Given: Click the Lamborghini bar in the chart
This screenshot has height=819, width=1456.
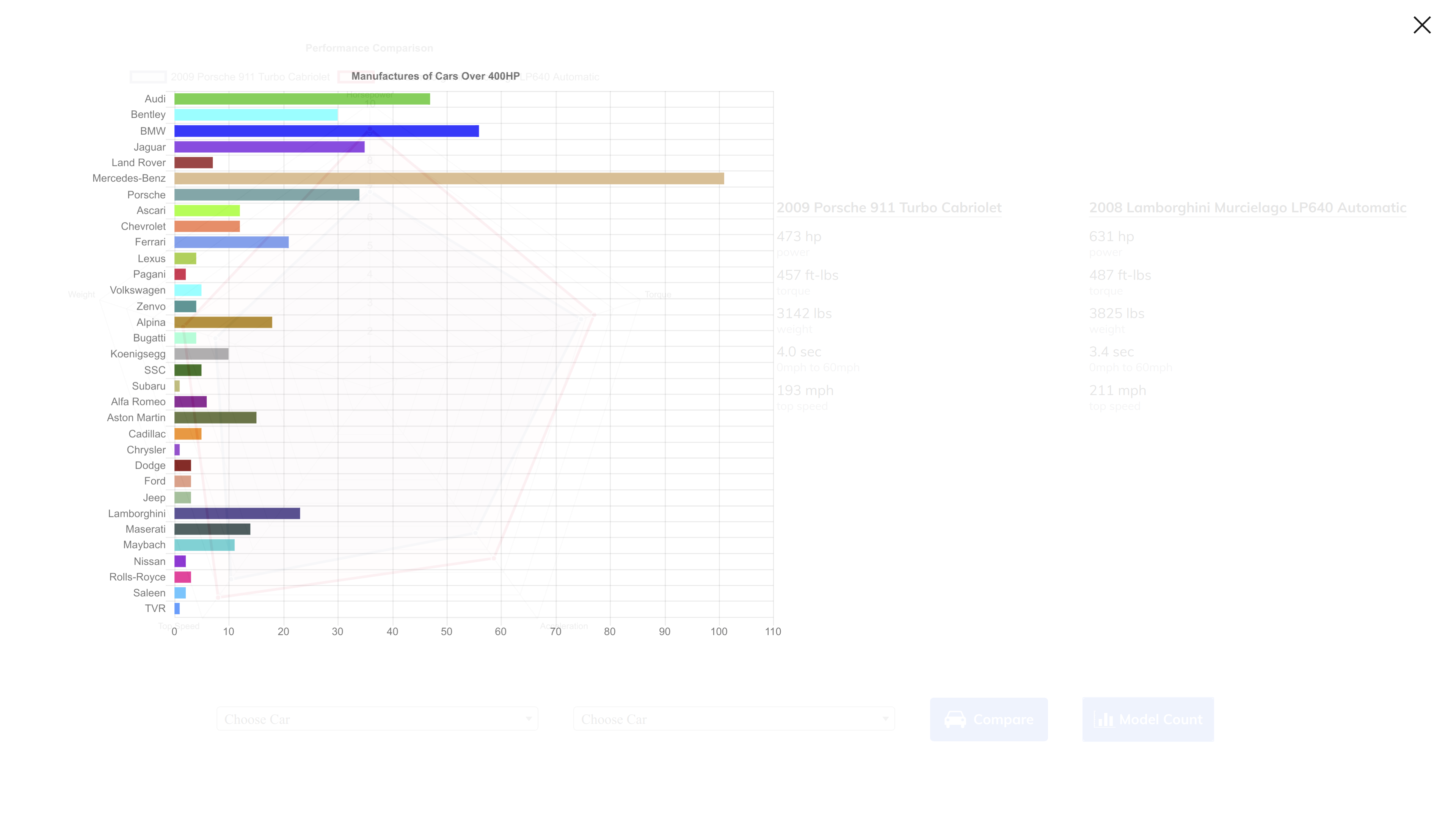Looking at the screenshot, I should tap(237, 513).
